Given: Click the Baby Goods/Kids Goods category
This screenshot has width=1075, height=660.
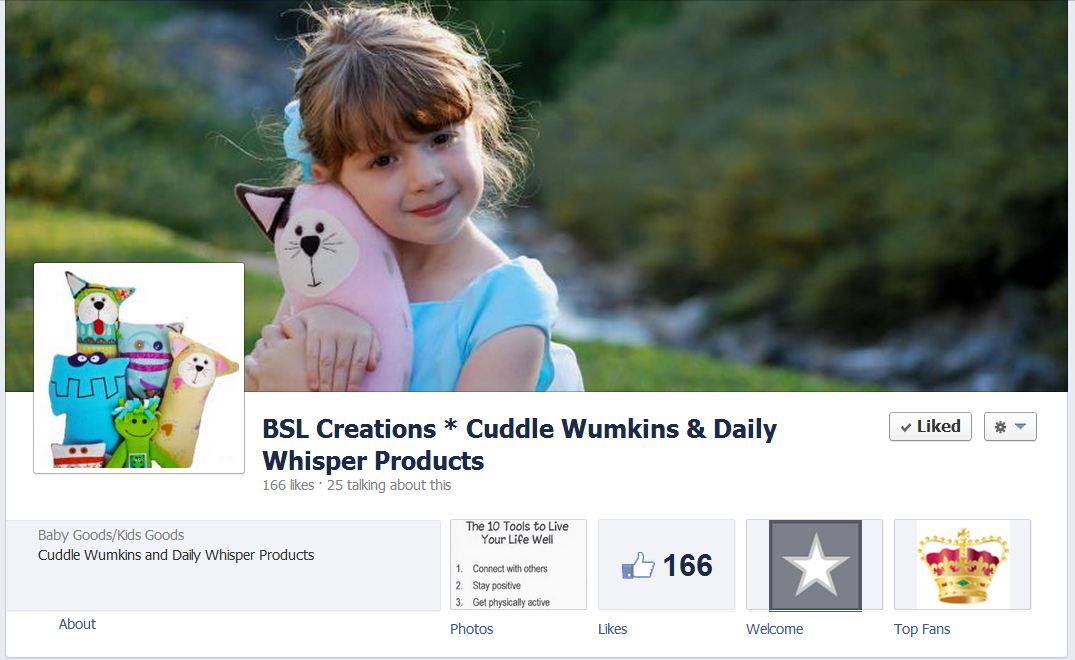Looking at the screenshot, I should tap(111, 535).
